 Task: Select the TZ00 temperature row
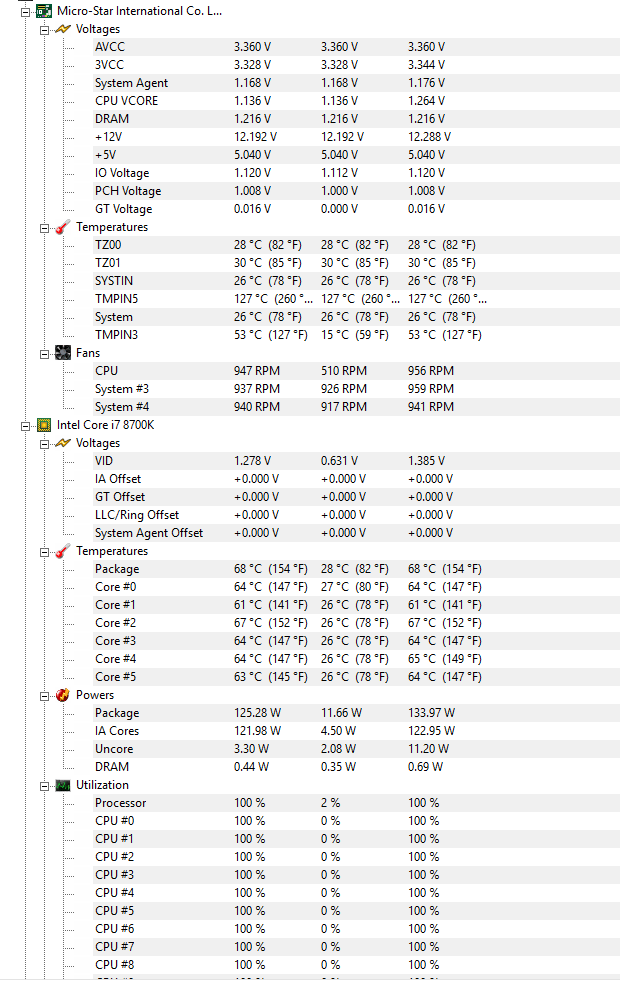[x=357, y=245]
